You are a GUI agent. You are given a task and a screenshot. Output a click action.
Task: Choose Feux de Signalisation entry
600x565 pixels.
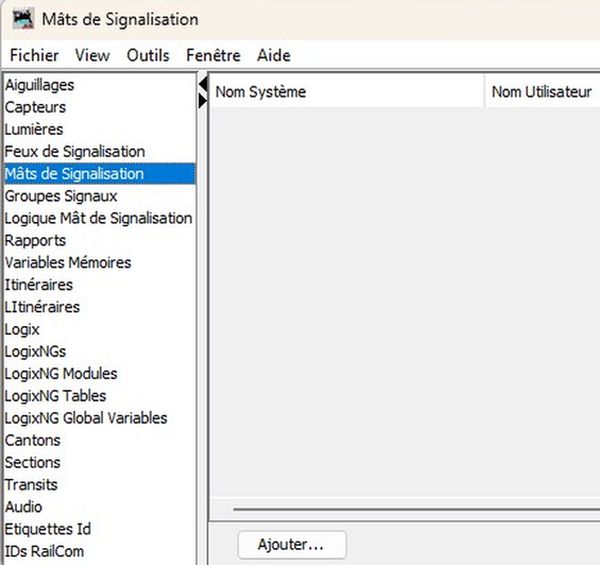75,151
